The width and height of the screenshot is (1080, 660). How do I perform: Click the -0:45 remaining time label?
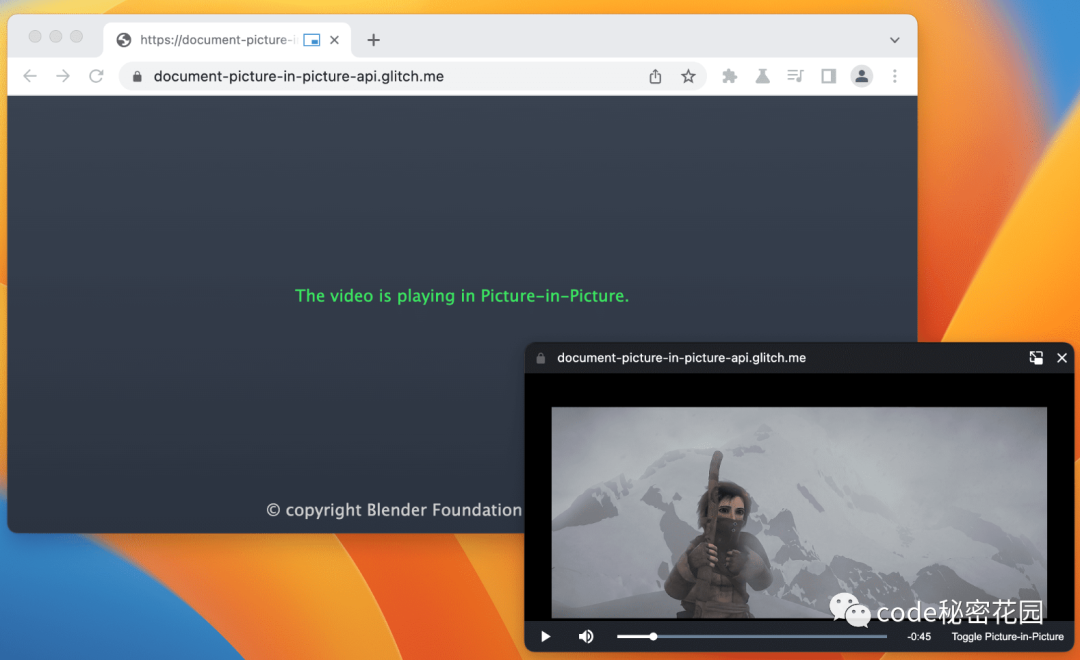click(x=919, y=637)
